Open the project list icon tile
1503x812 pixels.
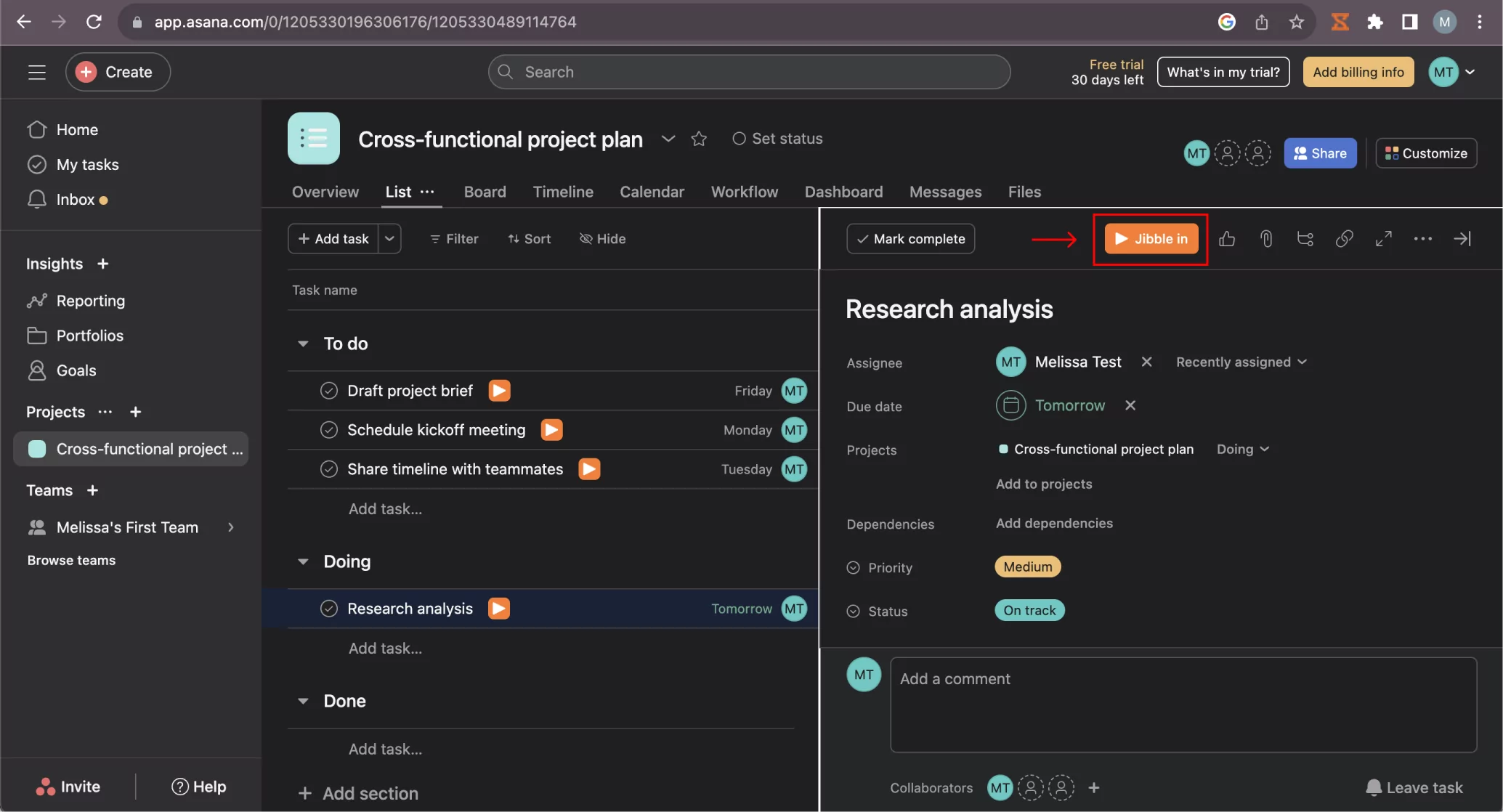(x=314, y=139)
